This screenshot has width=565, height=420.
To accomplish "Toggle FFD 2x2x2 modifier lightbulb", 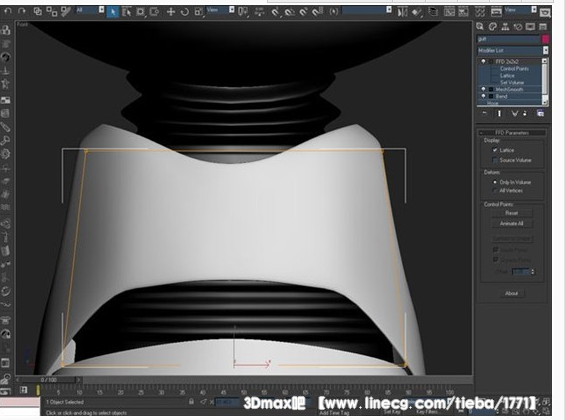I will pos(483,62).
